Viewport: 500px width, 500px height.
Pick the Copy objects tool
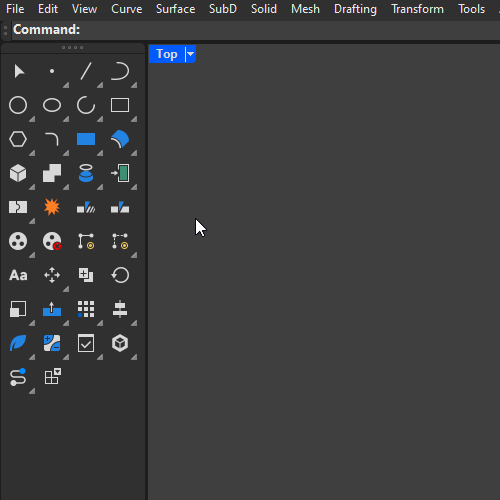coord(86,275)
